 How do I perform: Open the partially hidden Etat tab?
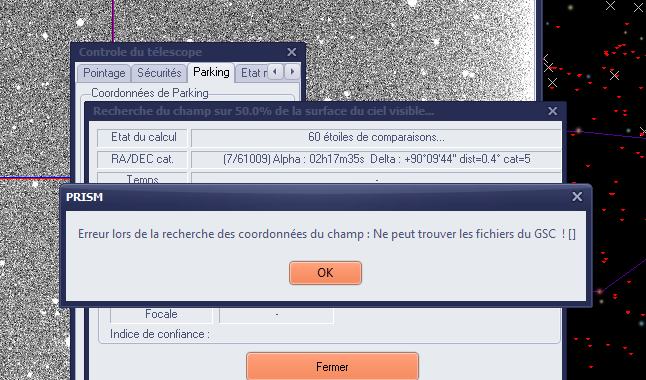click(252, 73)
